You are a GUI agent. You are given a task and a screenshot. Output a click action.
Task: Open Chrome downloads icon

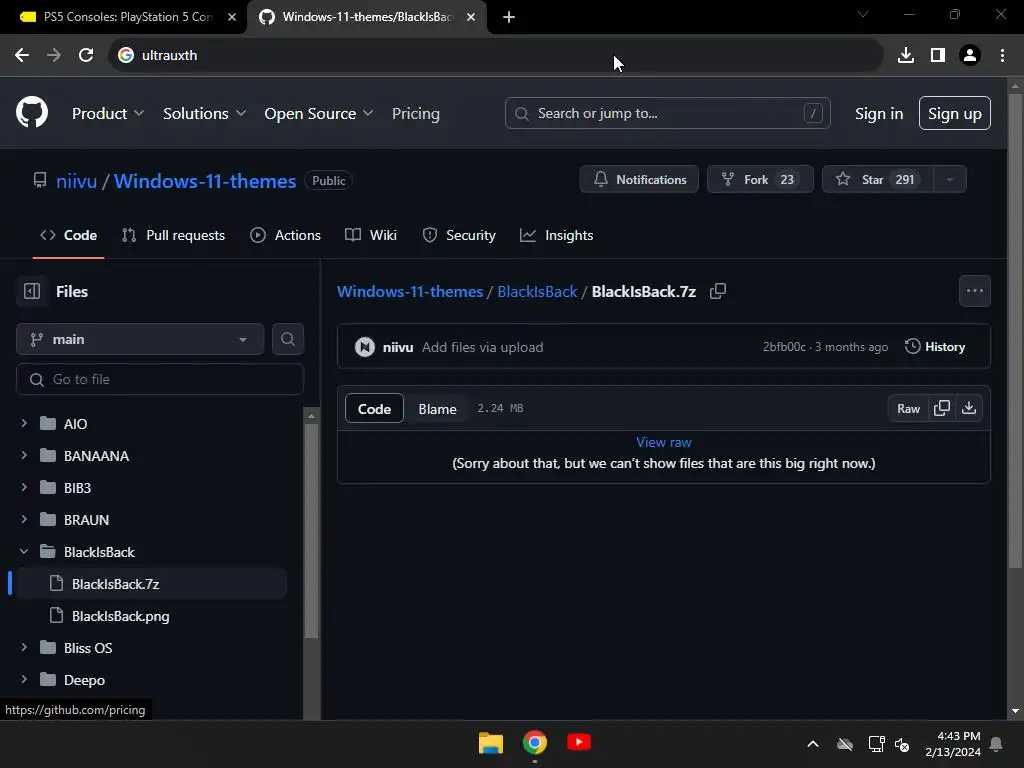click(x=906, y=56)
